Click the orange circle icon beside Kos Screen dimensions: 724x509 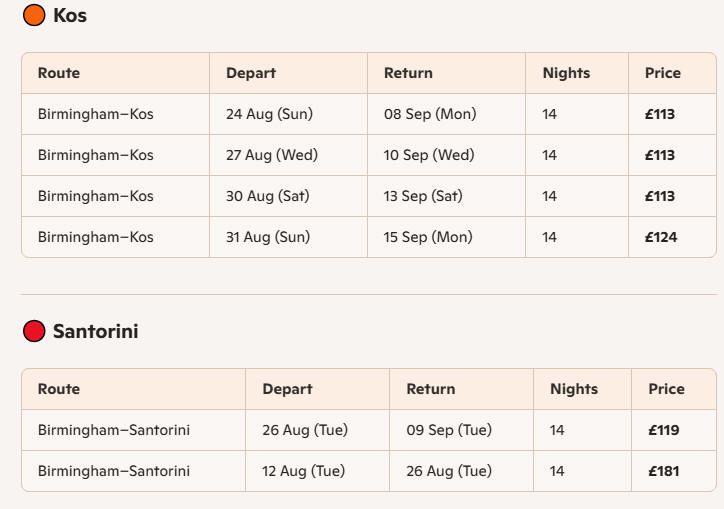point(34,15)
